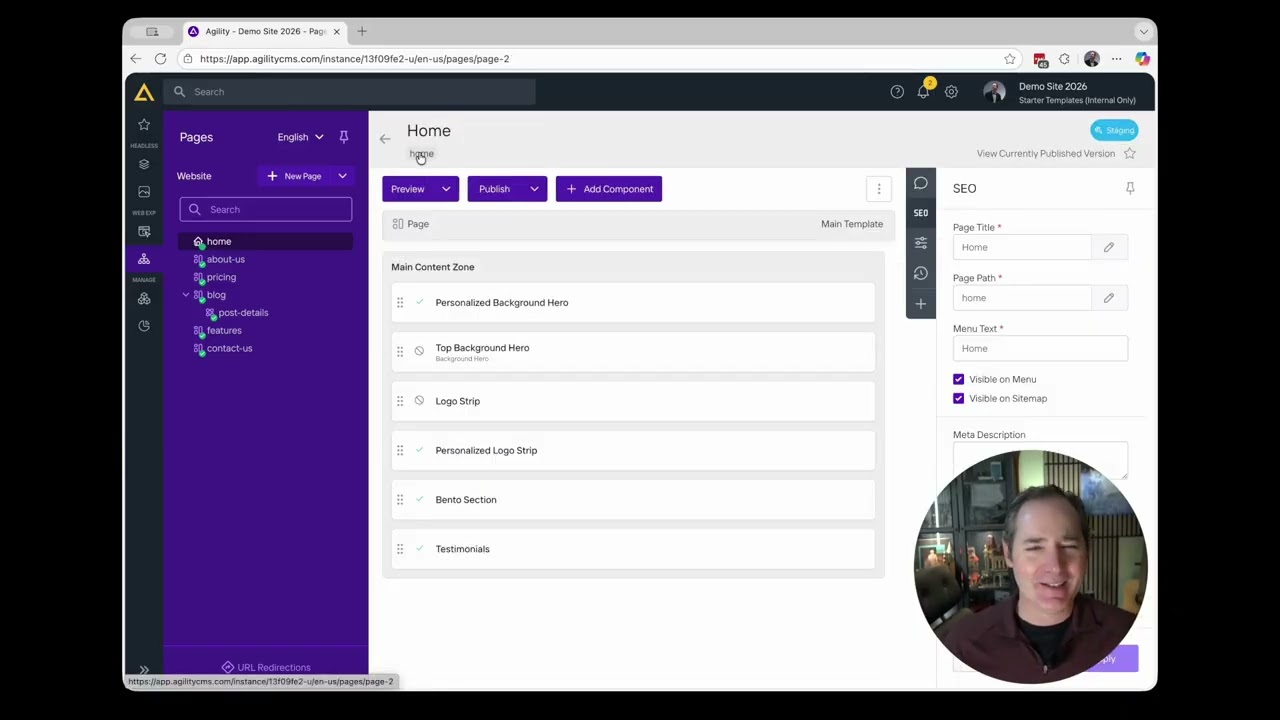The height and width of the screenshot is (720, 1280).
Task: Uncheck Visible on Sitemap
Action: click(958, 398)
